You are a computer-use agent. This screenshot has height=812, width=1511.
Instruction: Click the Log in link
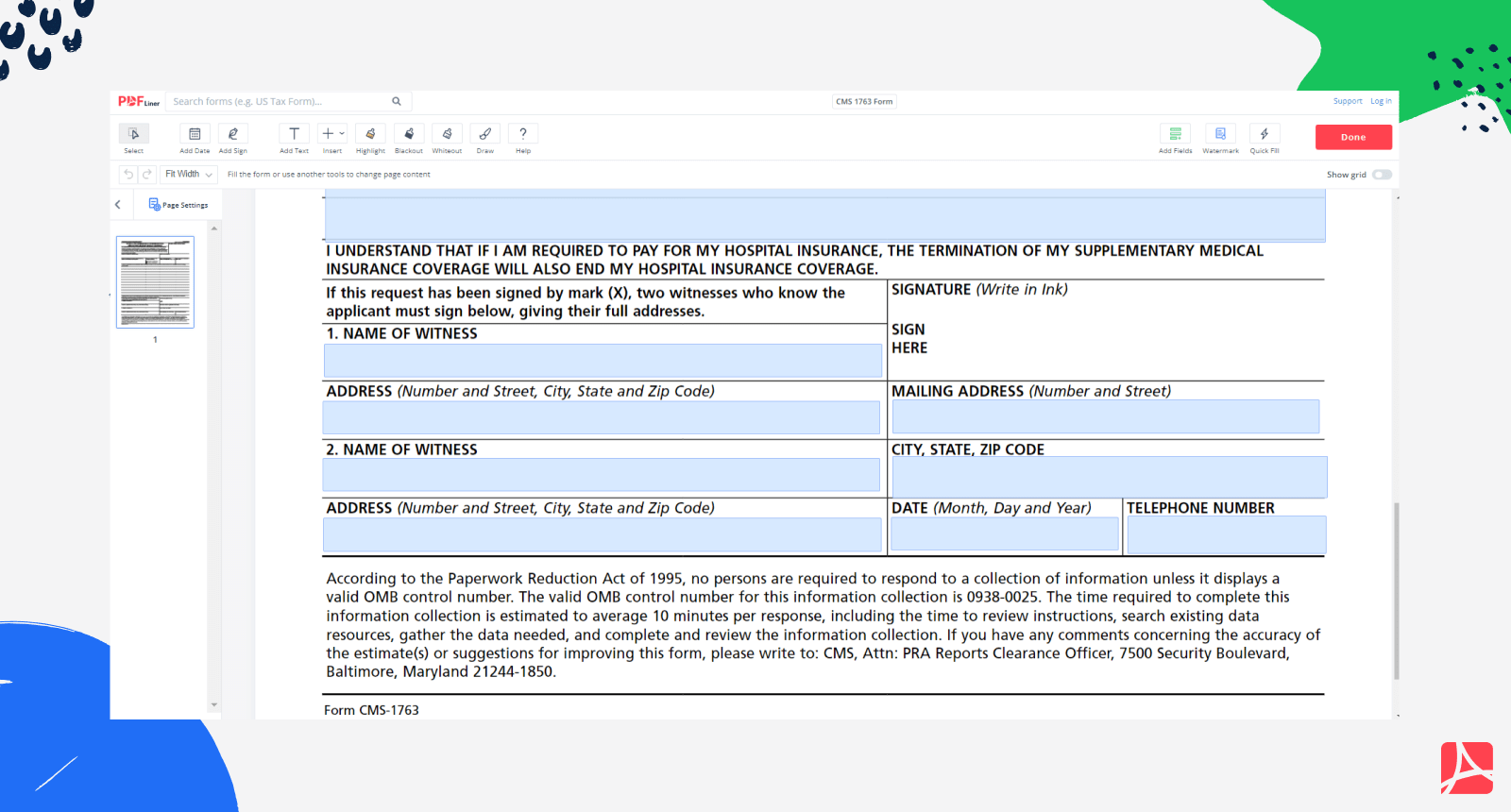tap(1381, 101)
